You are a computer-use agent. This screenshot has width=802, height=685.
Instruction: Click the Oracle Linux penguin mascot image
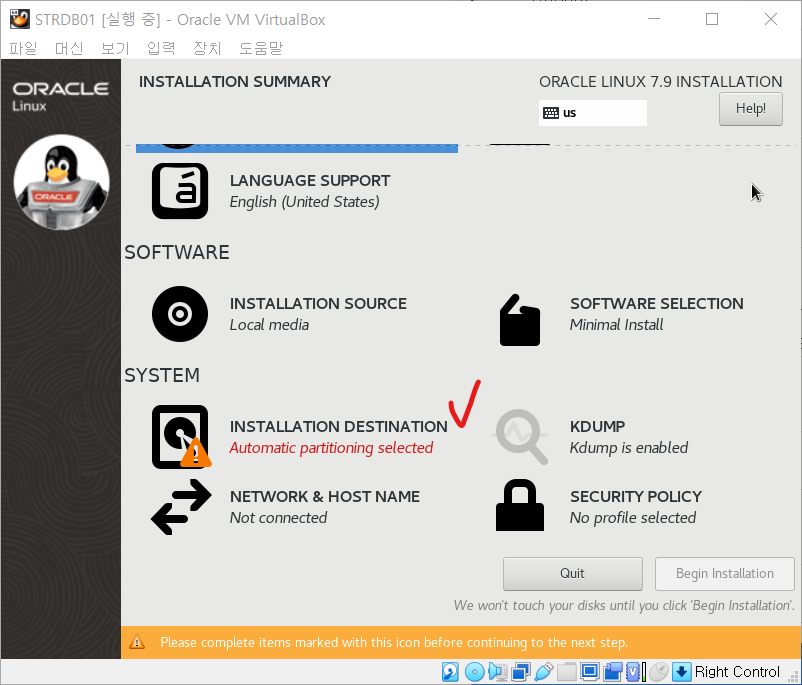coord(61,182)
